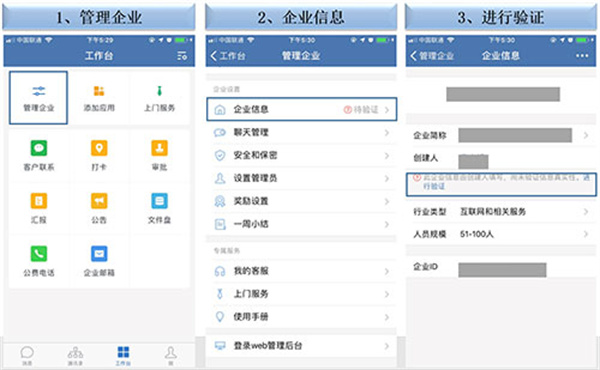The width and height of the screenshot is (600, 370).
Task: Open the 安全和保密 settings row
Action: 302,155
